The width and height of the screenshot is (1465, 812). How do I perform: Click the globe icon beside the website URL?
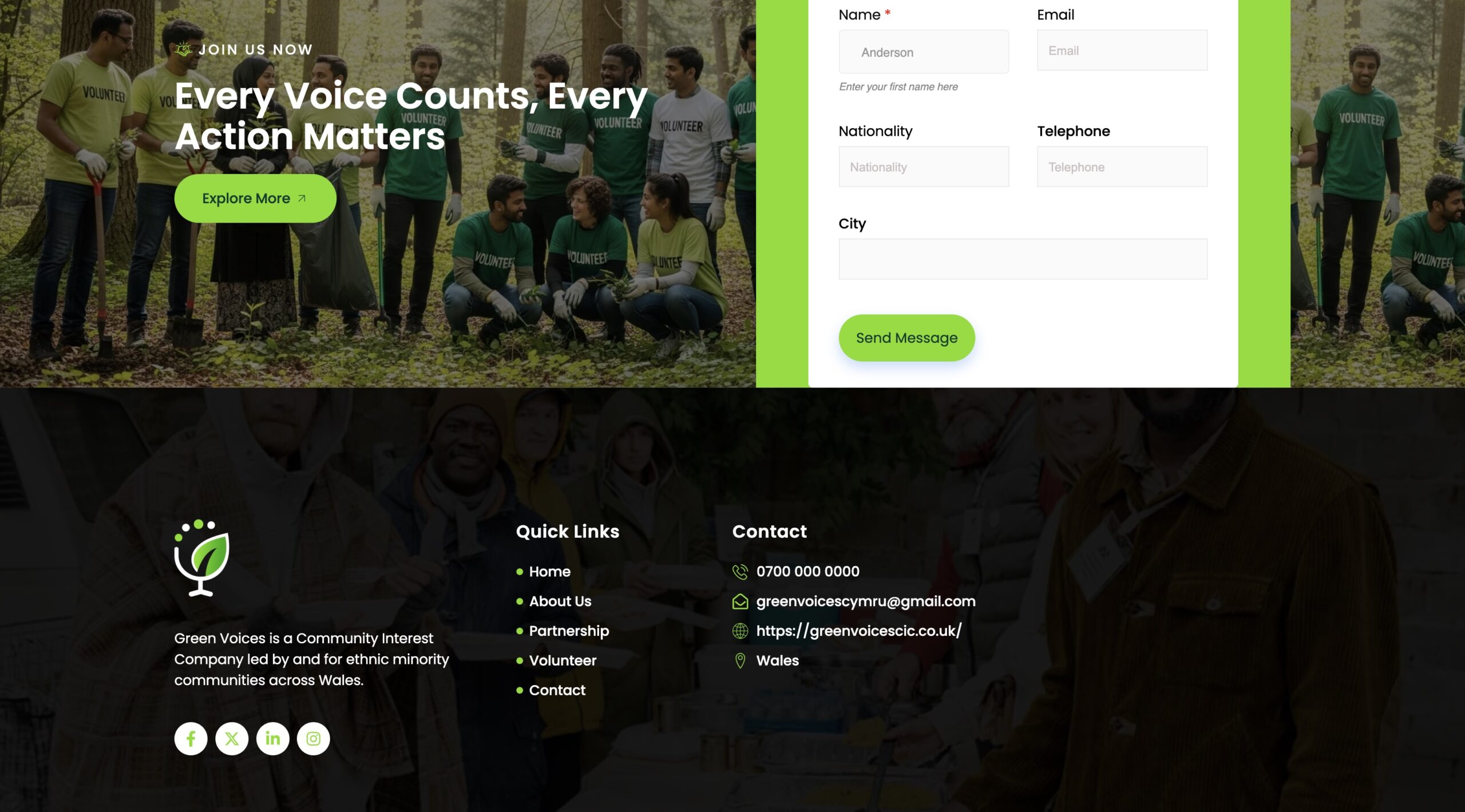point(740,631)
